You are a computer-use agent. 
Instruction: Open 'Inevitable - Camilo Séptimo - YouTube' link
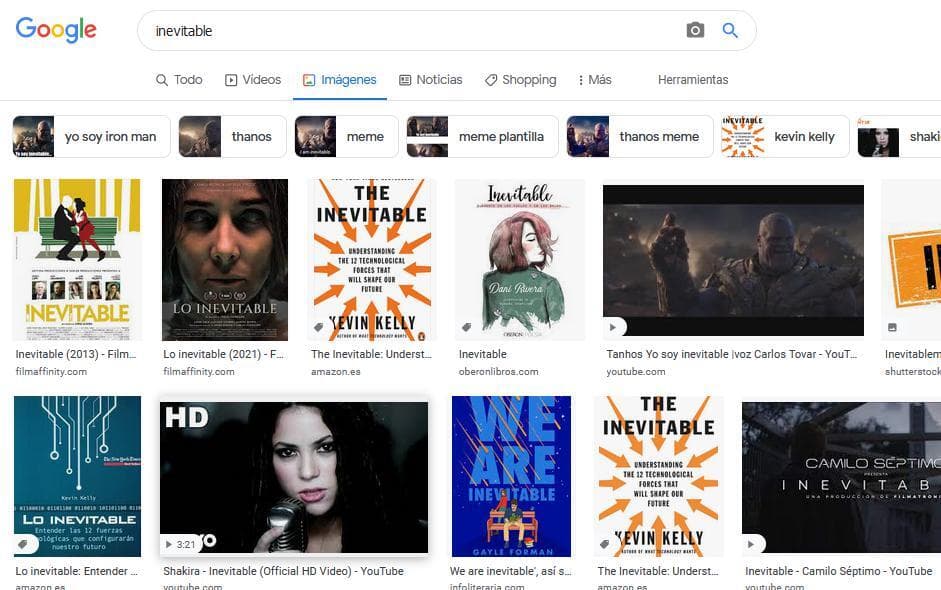pos(838,571)
